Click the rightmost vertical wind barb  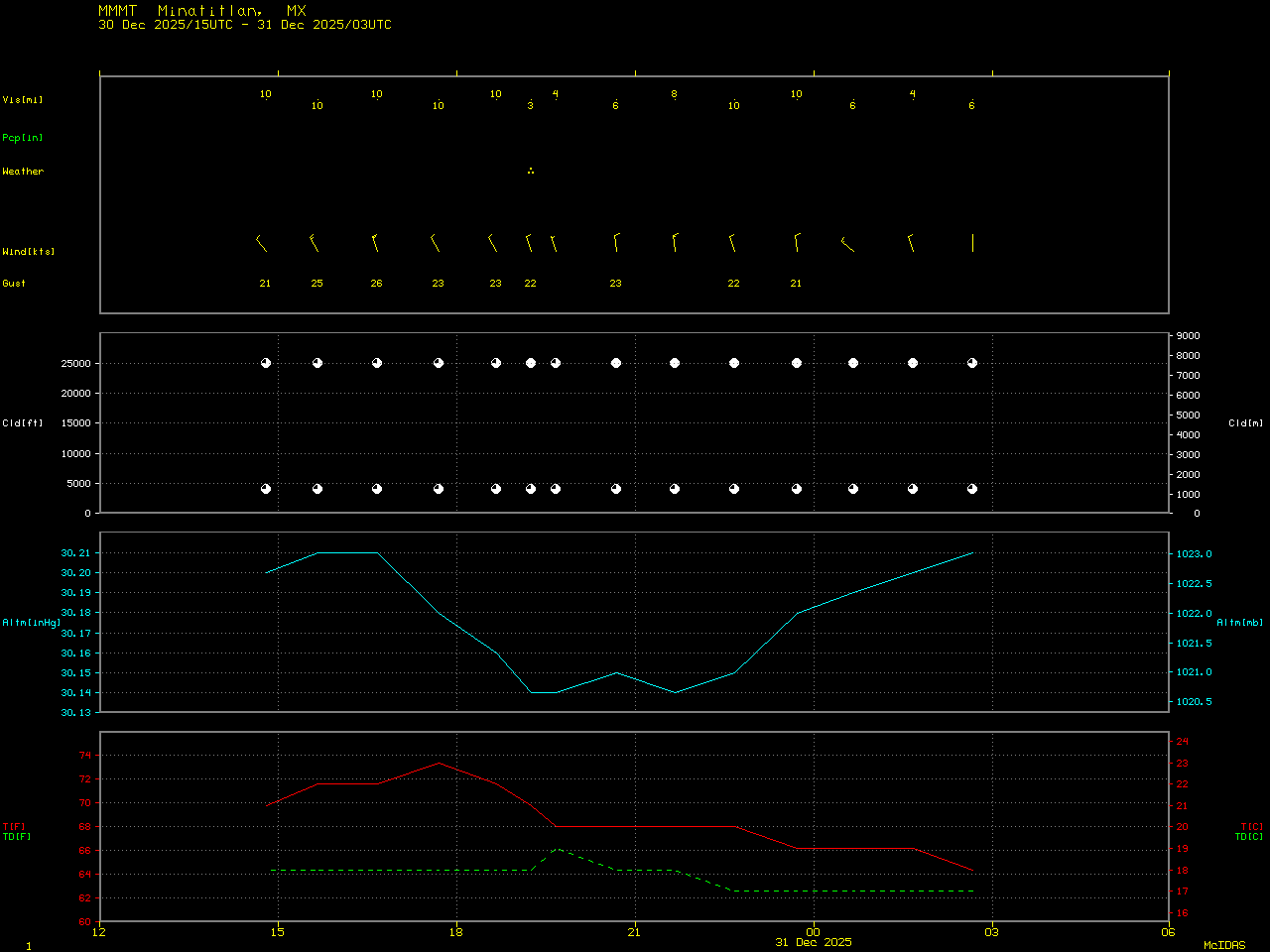[x=972, y=243]
